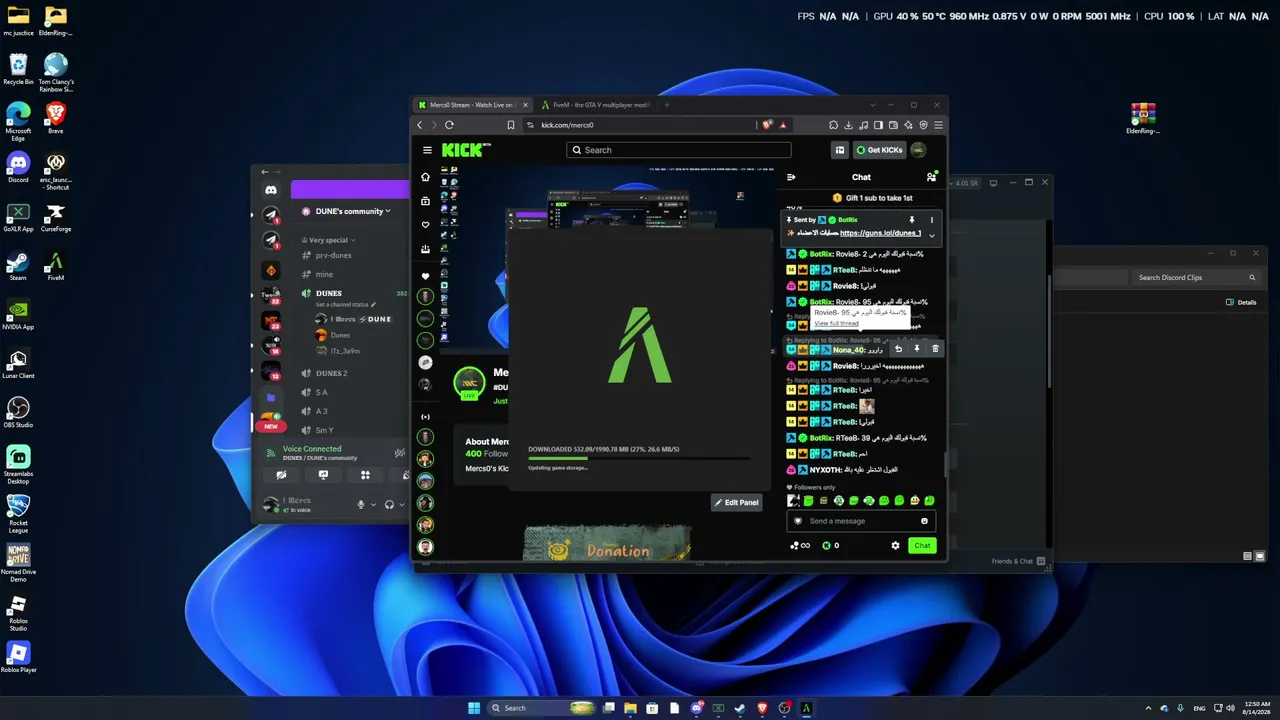
Task: Delete the Nona_40 chat message
Action: click(x=935, y=349)
